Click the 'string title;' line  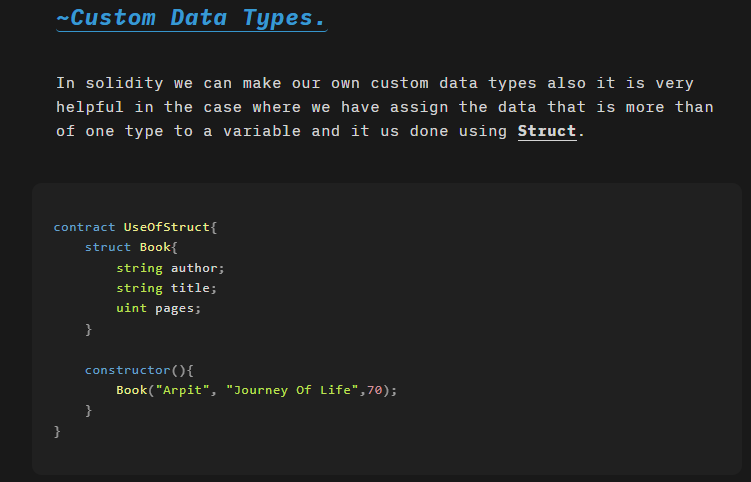pyautogui.click(x=166, y=288)
